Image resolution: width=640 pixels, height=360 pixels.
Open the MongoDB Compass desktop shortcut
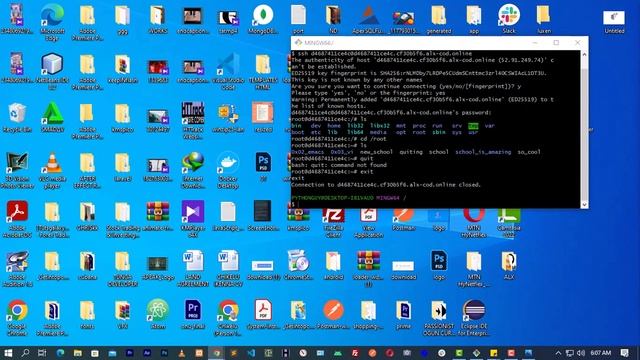(263, 19)
